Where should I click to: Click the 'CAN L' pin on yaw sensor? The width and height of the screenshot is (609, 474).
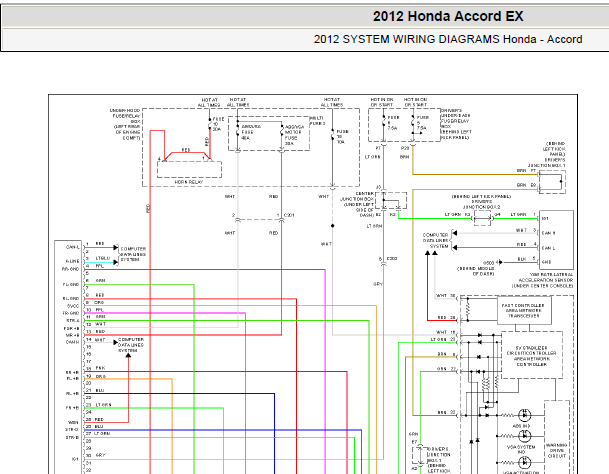pyautogui.click(x=548, y=248)
